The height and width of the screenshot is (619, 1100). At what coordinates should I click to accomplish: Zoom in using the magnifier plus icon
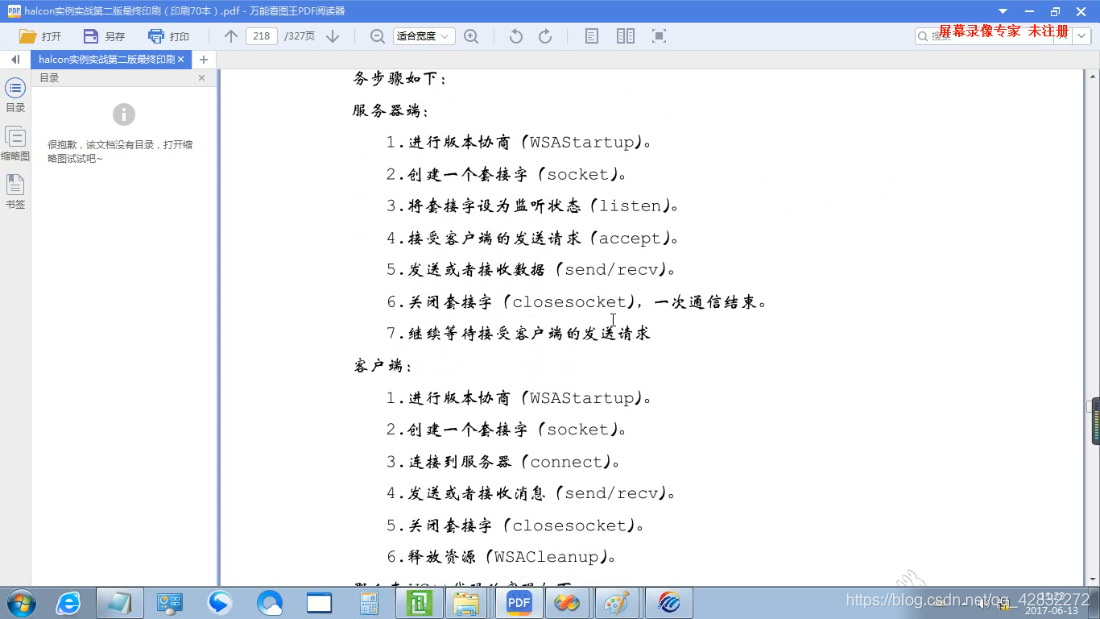coord(470,35)
